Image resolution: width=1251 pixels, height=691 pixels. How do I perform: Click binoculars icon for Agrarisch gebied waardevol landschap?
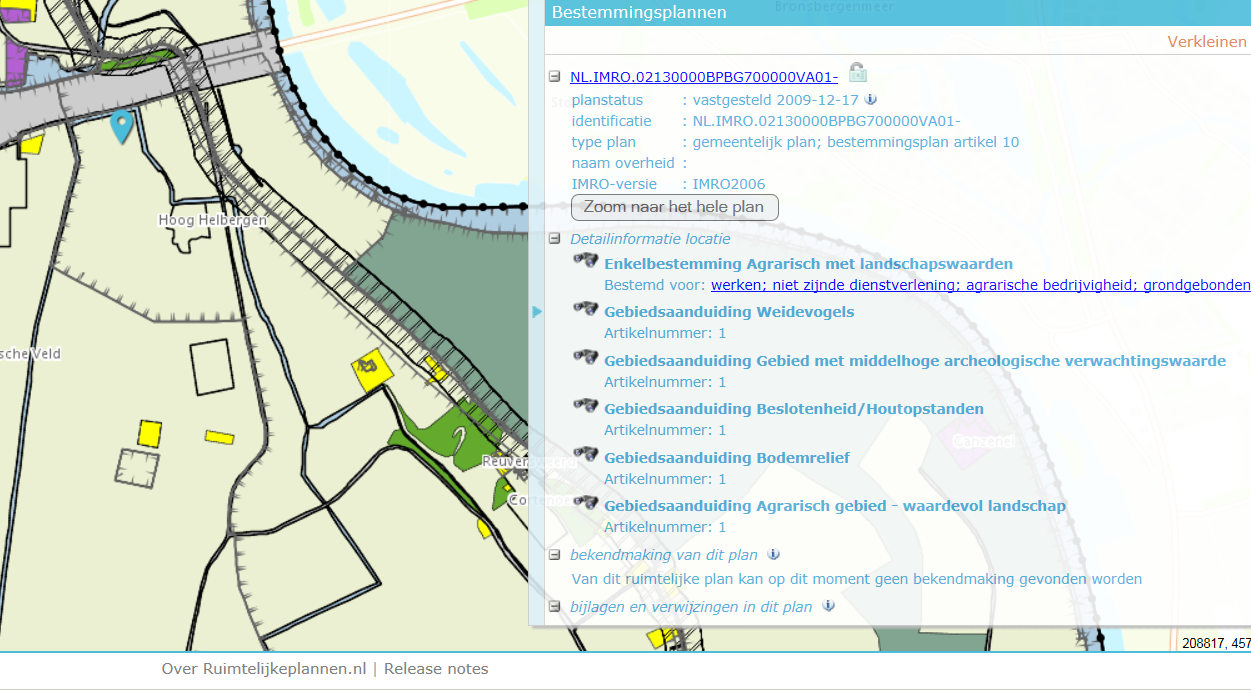(x=586, y=502)
